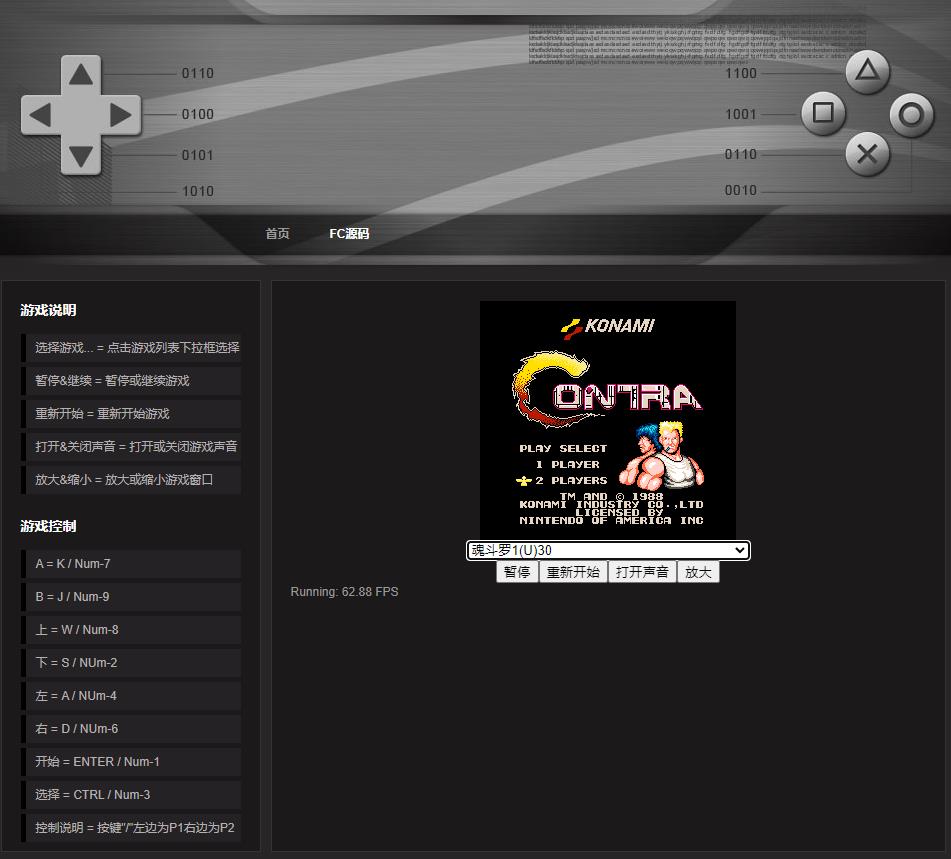Turn on sound with 打开声音 button

pos(642,572)
